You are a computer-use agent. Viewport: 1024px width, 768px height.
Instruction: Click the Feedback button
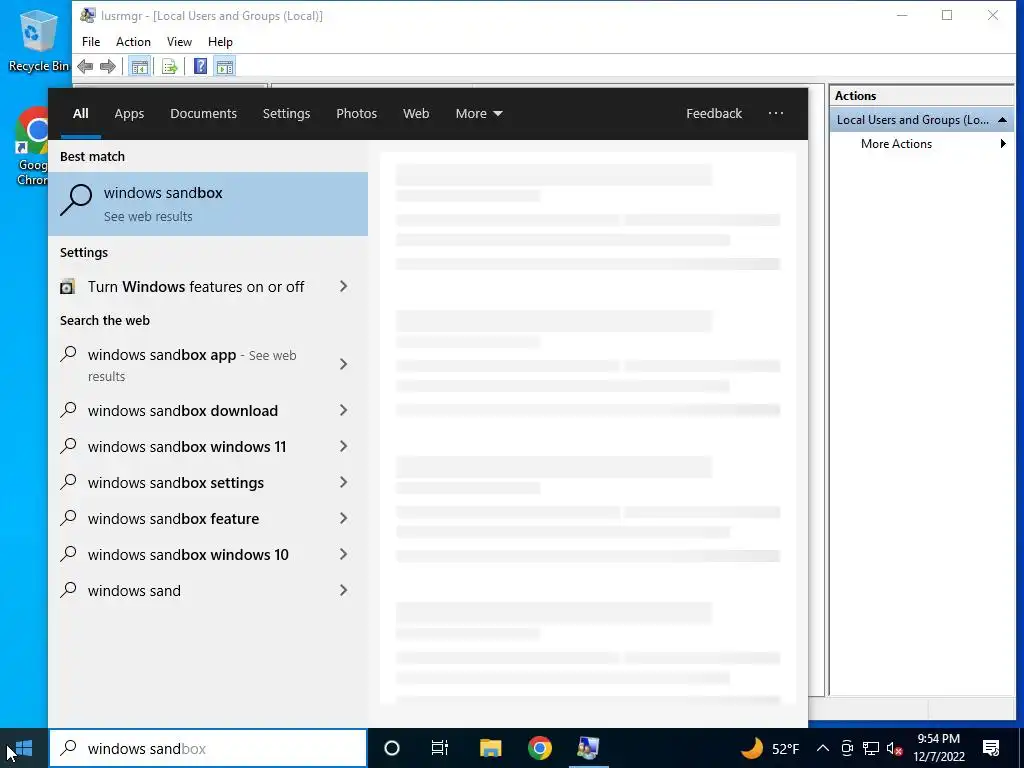pos(714,113)
